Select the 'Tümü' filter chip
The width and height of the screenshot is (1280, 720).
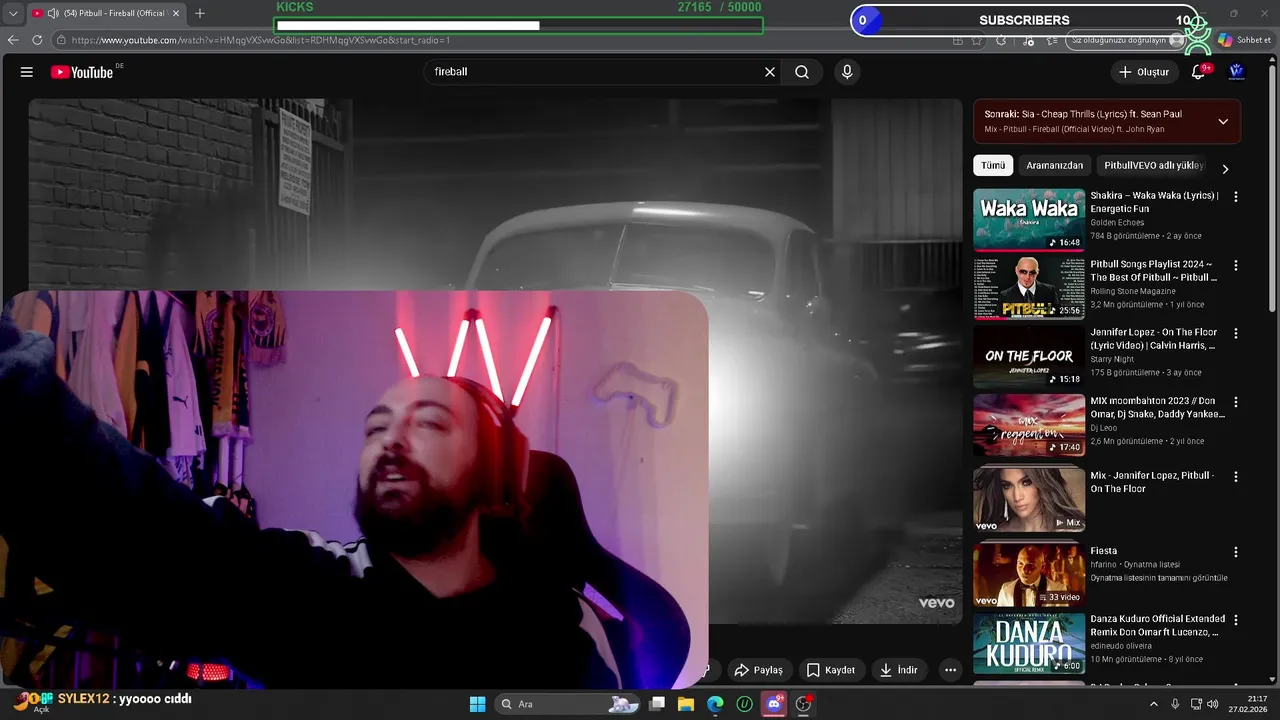(993, 165)
